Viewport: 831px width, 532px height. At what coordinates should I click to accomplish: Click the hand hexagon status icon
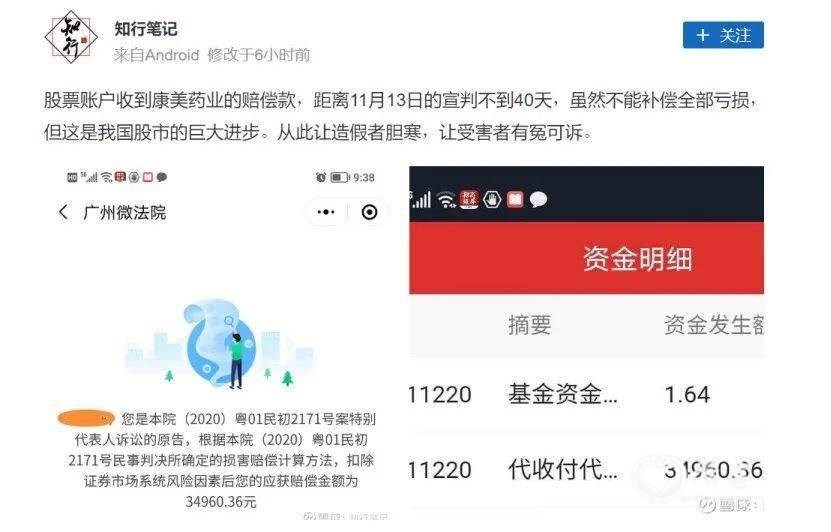click(492, 200)
